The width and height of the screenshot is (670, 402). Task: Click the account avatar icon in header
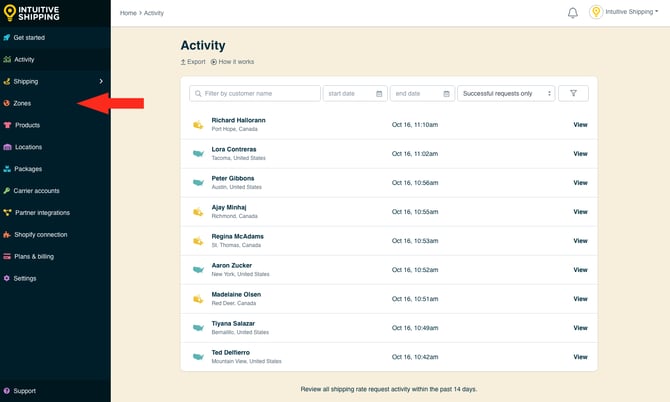pos(596,12)
